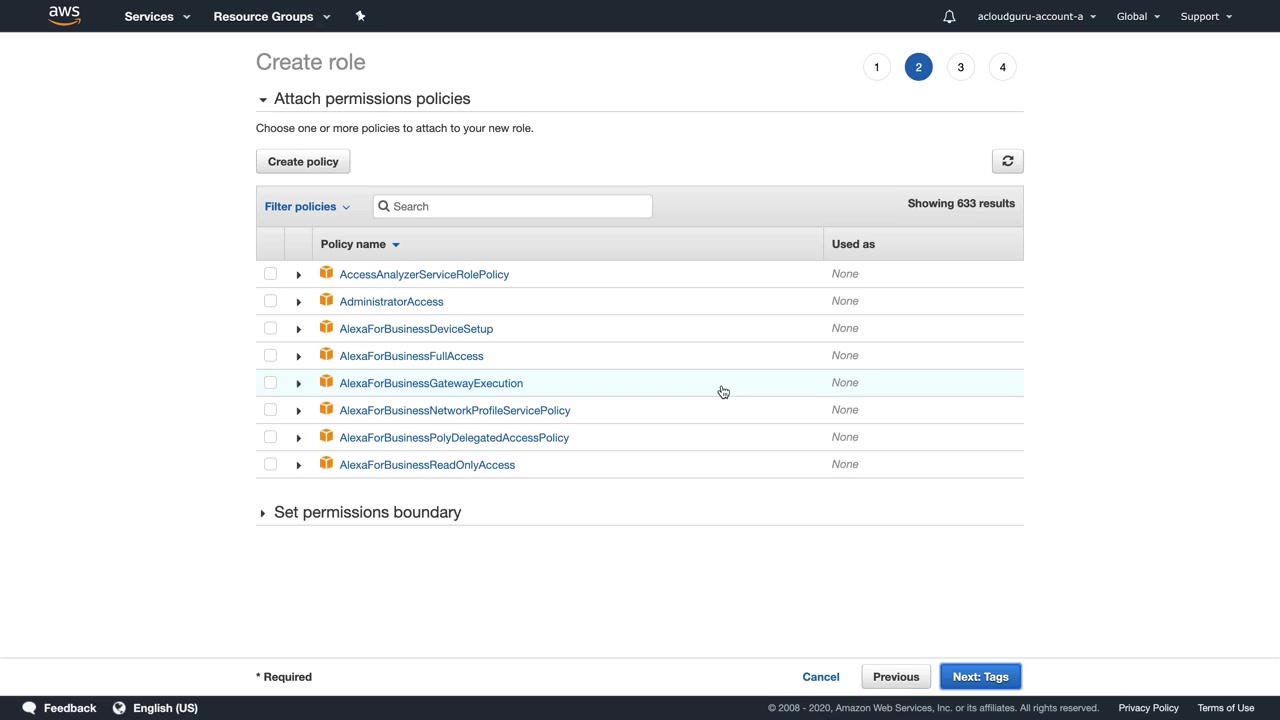1280x720 pixels.
Task: Open the Services menu
Action: click(x=156, y=16)
